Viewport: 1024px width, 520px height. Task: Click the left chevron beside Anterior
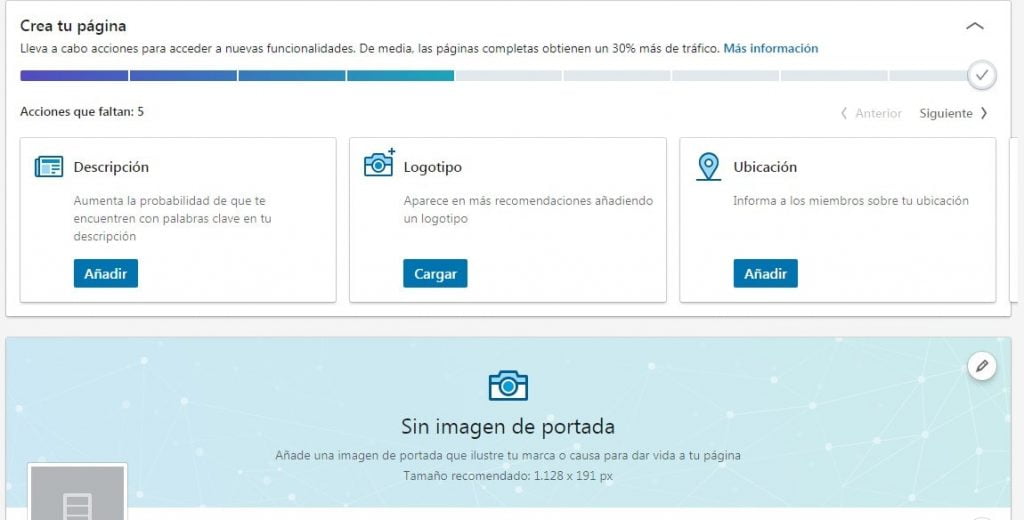coord(844,113)
